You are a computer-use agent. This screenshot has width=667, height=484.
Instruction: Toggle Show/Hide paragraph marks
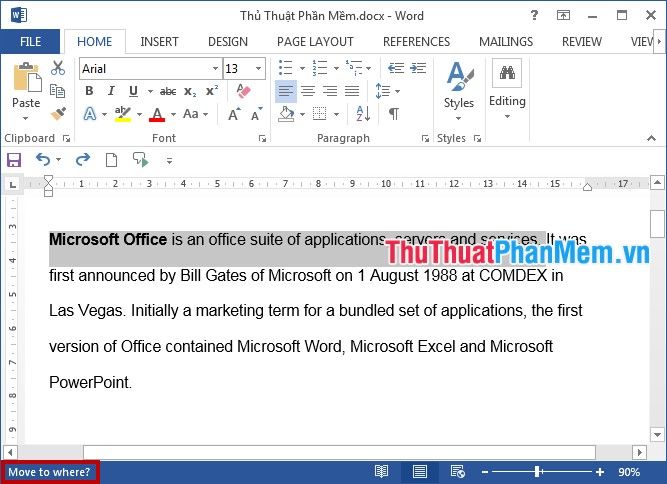(394, 114)
